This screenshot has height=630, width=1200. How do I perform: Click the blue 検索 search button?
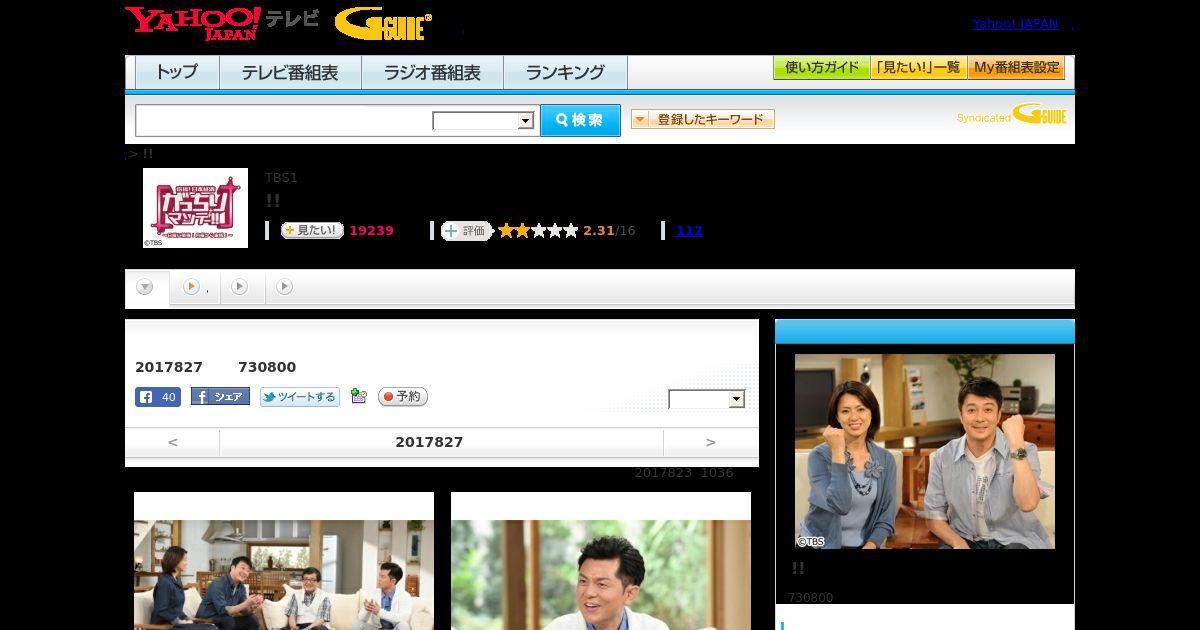[580, 120]
